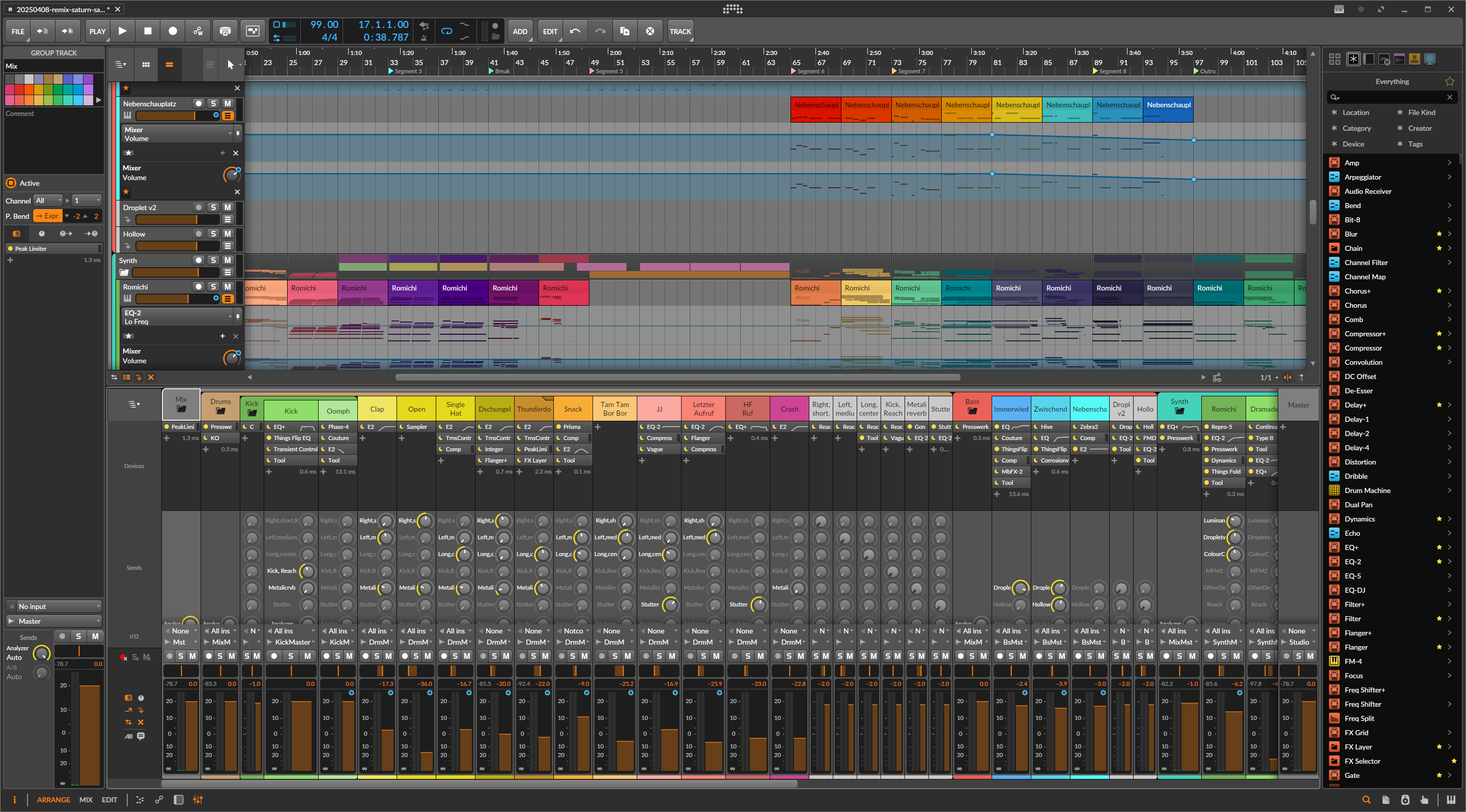Open the FILE menu

point(18,31)
